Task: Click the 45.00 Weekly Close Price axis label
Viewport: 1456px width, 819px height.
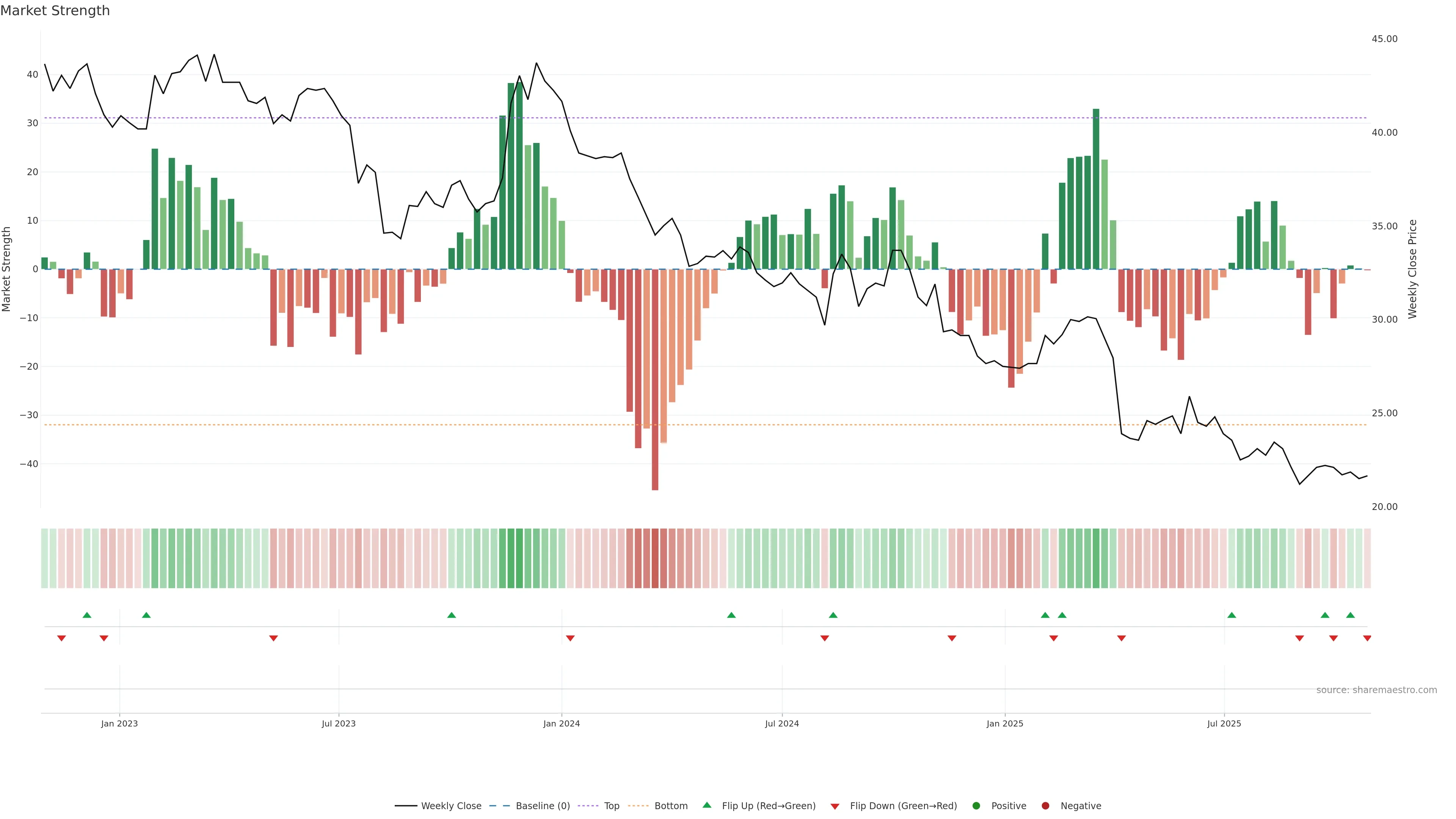Action: pyautogui.click(x=1384, y=39)
